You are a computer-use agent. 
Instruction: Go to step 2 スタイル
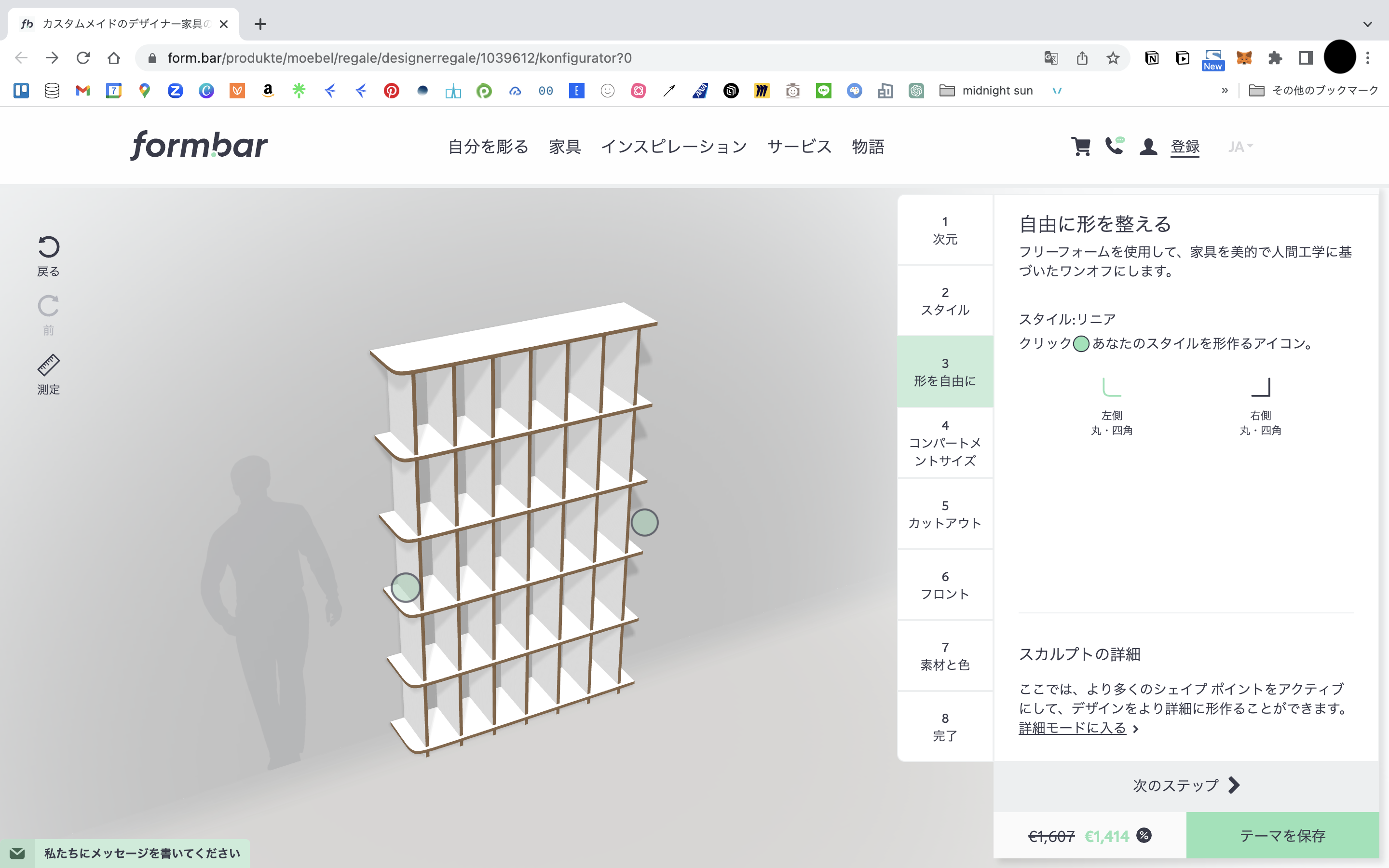pos(945,301)
